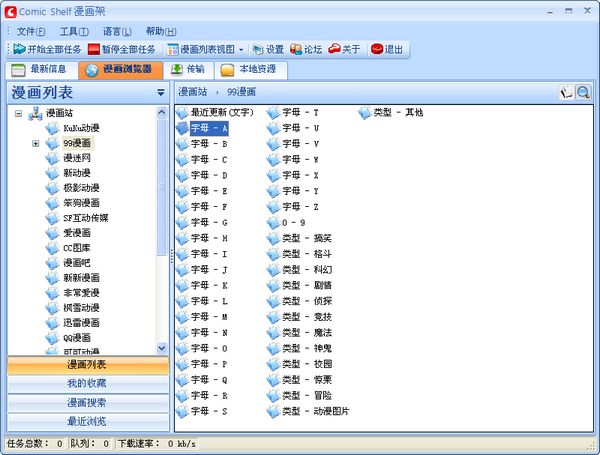Click the 字母 - G folder icon
Screen dimensions: 600x455
[x=183, y=222]
